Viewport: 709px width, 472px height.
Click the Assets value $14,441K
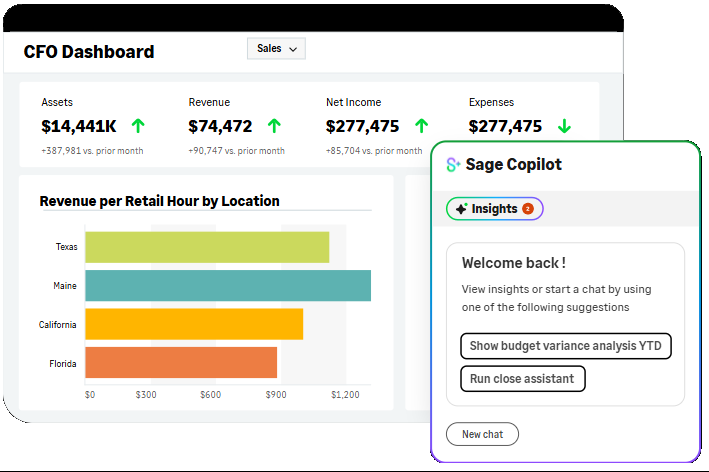tap(79, 126)
